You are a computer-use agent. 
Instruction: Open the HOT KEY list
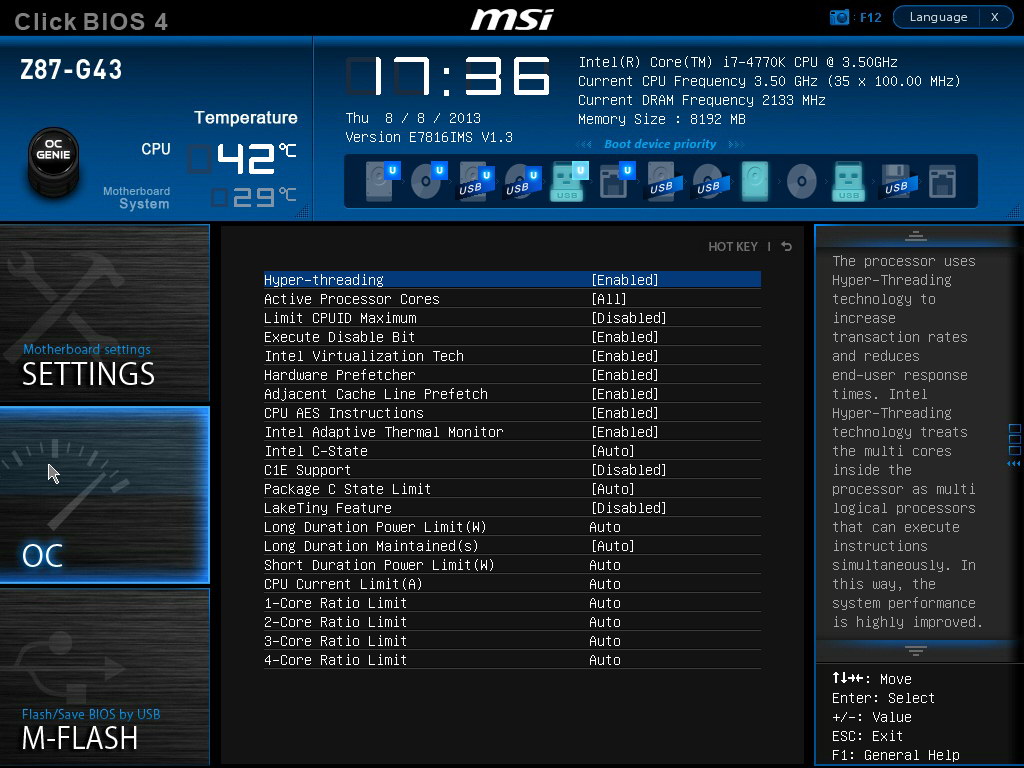point(733,246)
